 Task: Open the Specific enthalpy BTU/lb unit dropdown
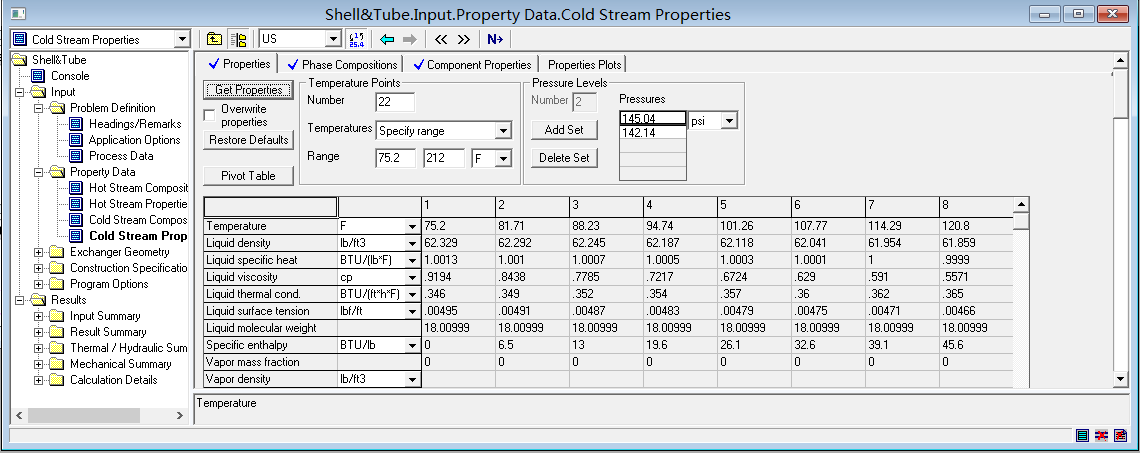(x=413, y=345)
